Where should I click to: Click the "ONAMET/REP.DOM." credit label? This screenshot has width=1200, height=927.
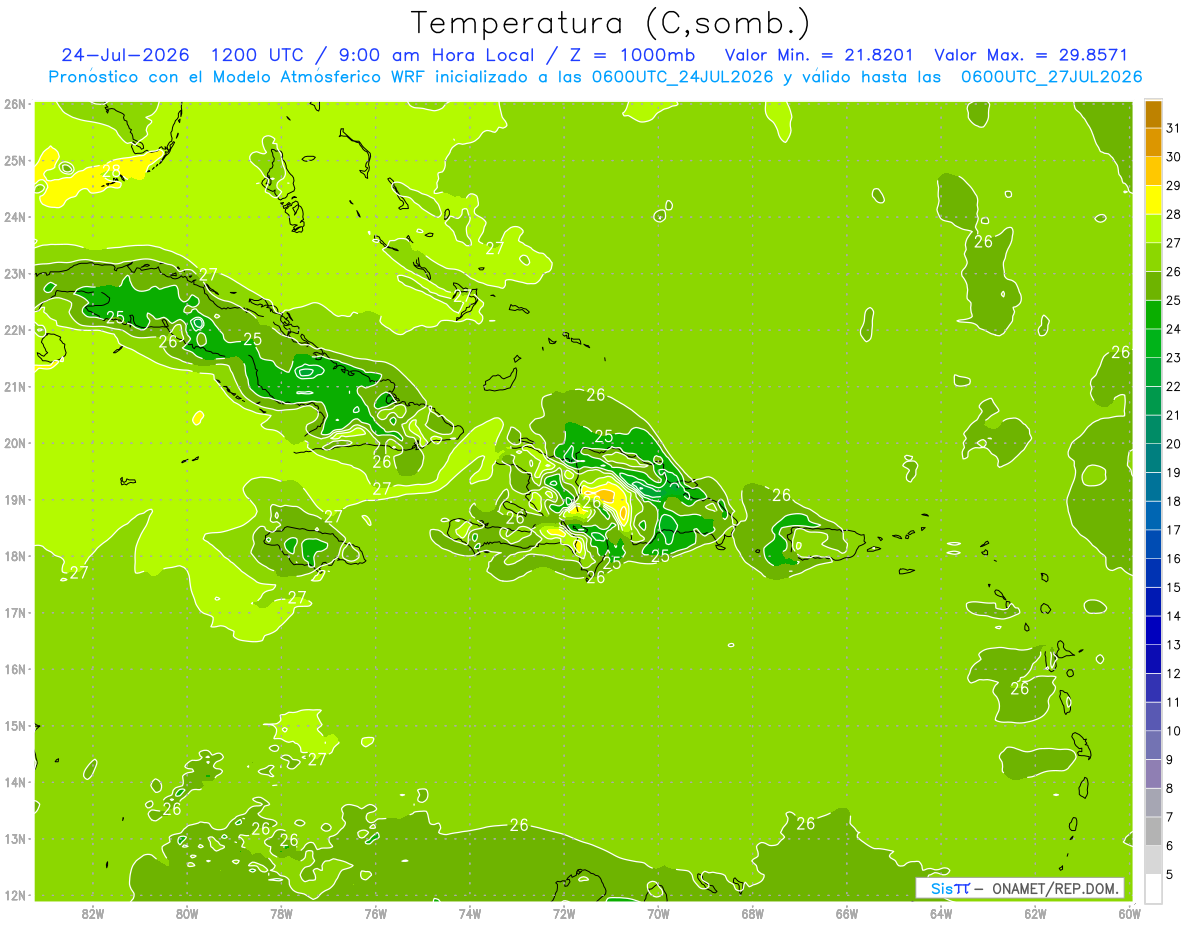(1053, 889)
